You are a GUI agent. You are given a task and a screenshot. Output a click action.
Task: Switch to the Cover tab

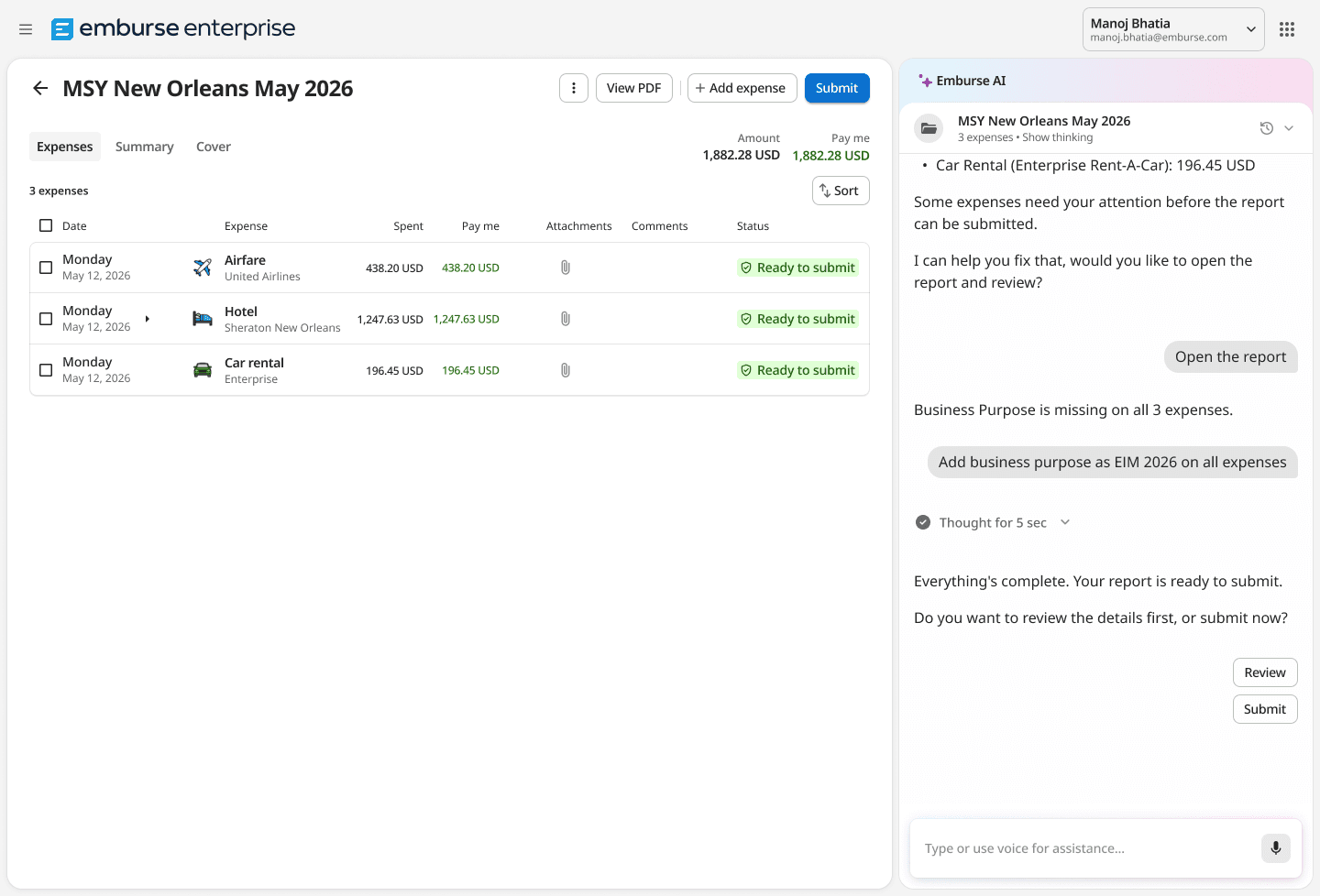(214, 147)
